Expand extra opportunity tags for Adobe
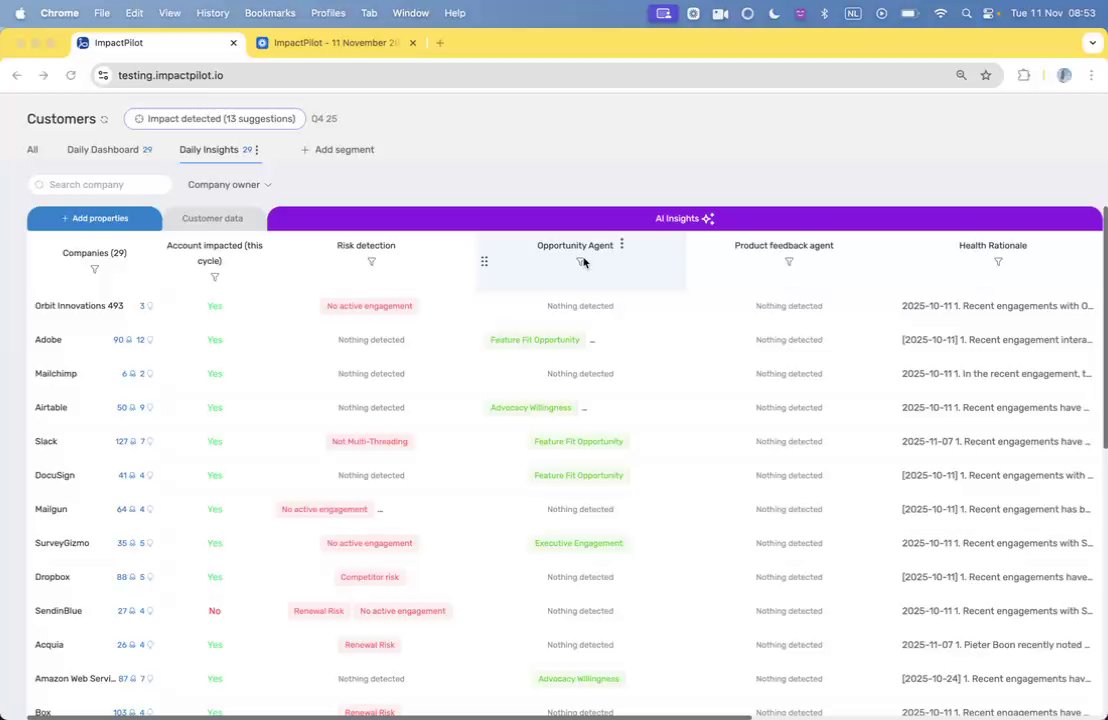Viewport: 1108px width, 720px height. pyautogui.click(x=592, y=341)
